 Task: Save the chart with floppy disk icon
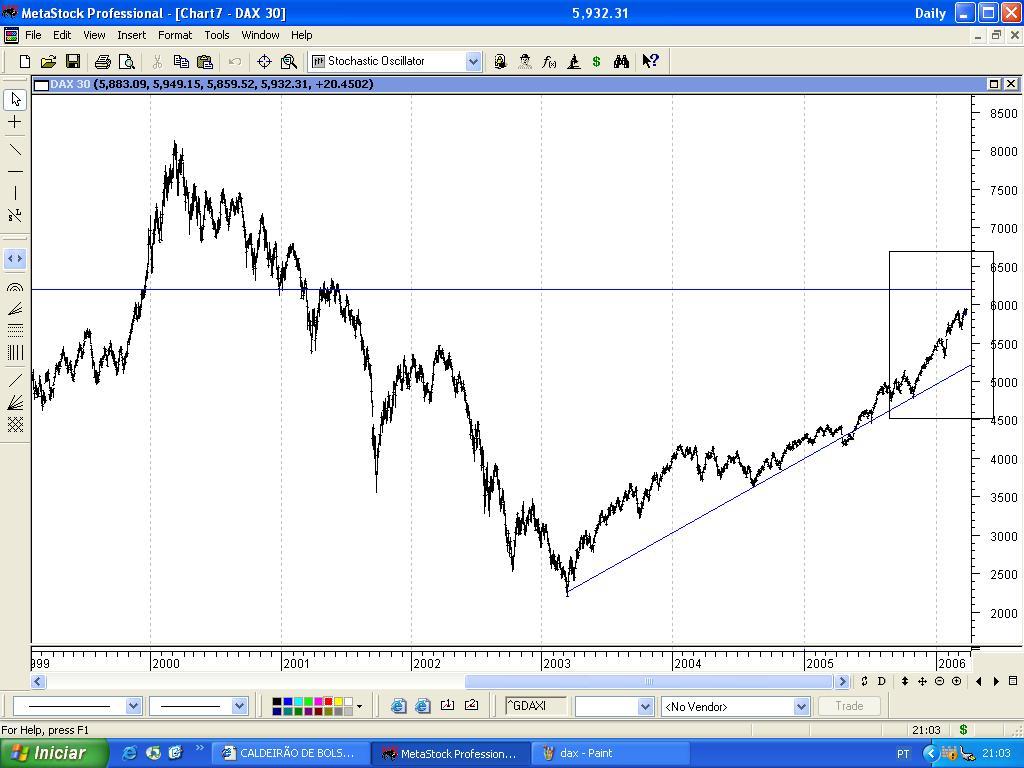[72, 61]
